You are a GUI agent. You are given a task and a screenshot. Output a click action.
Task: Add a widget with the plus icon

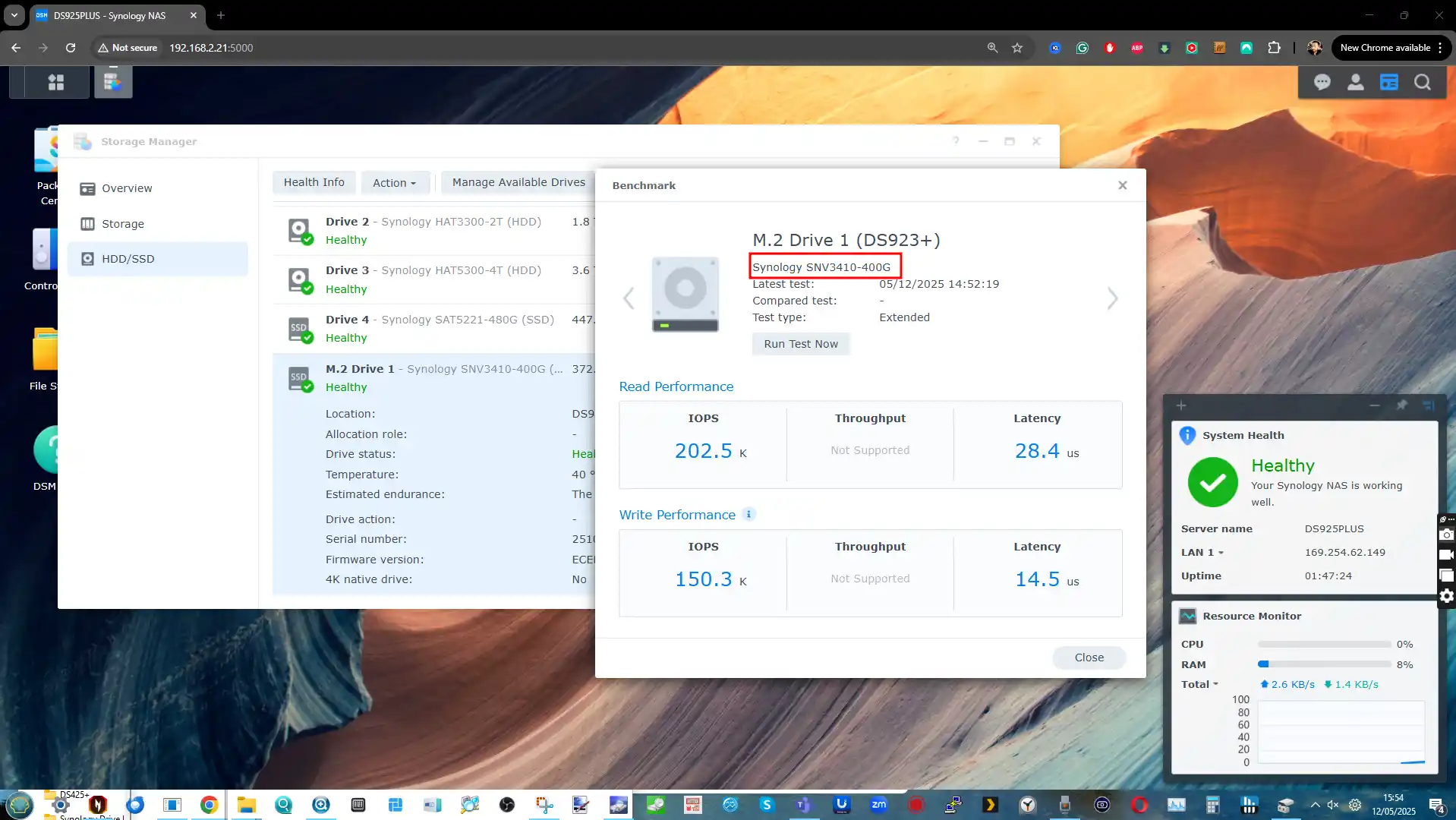coord(1181,405)
